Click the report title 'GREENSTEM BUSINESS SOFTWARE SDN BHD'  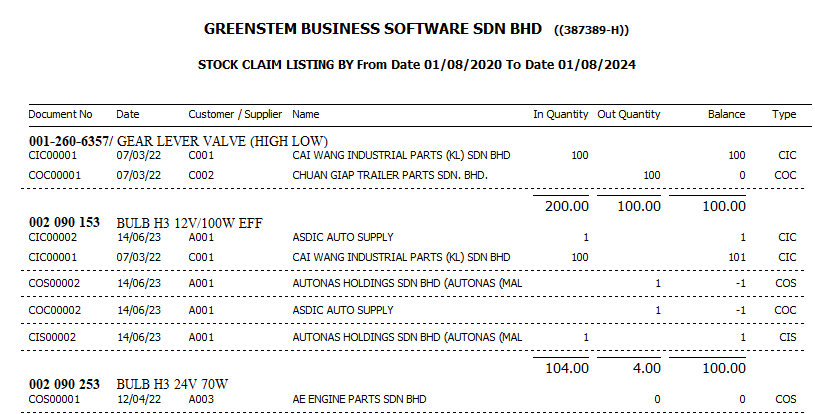coord(373,29)
